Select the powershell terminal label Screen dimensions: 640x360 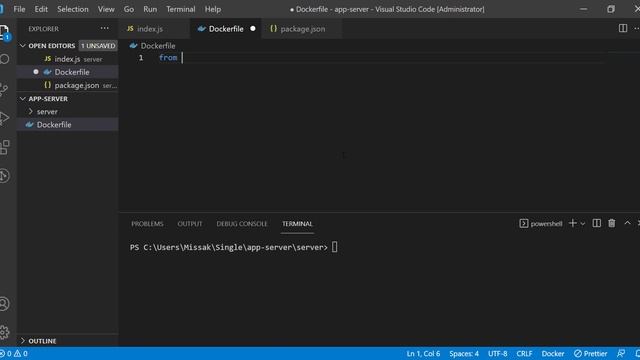click(541, 224)
